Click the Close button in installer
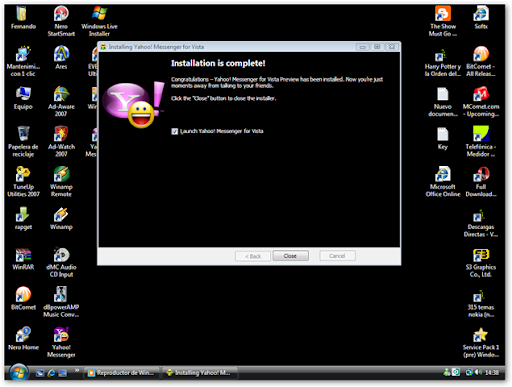This screenshot has width=512, height=387. [290, 256]
